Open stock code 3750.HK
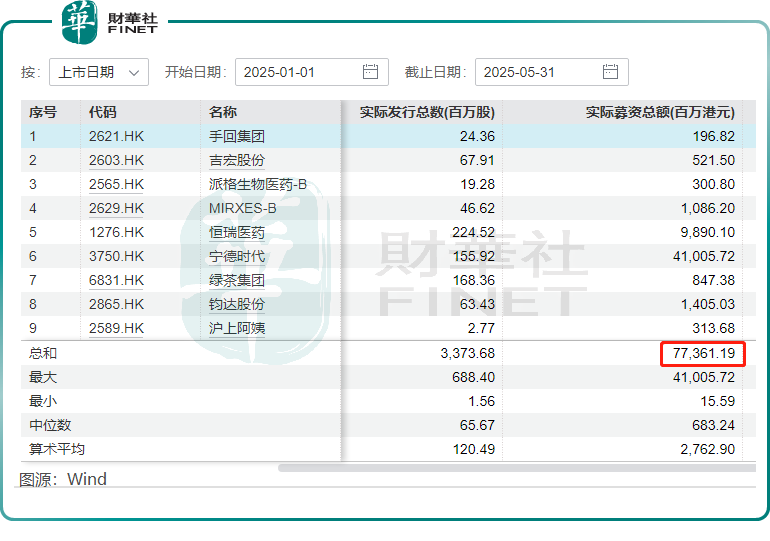 [116, 256]
